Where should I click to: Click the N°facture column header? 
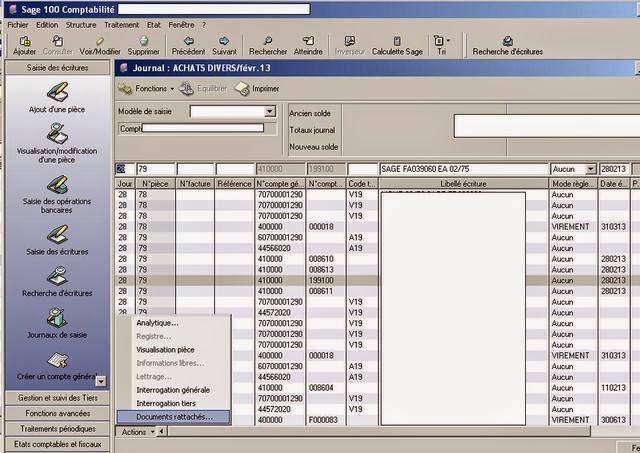pyautogui.click(x=195, y=184)
